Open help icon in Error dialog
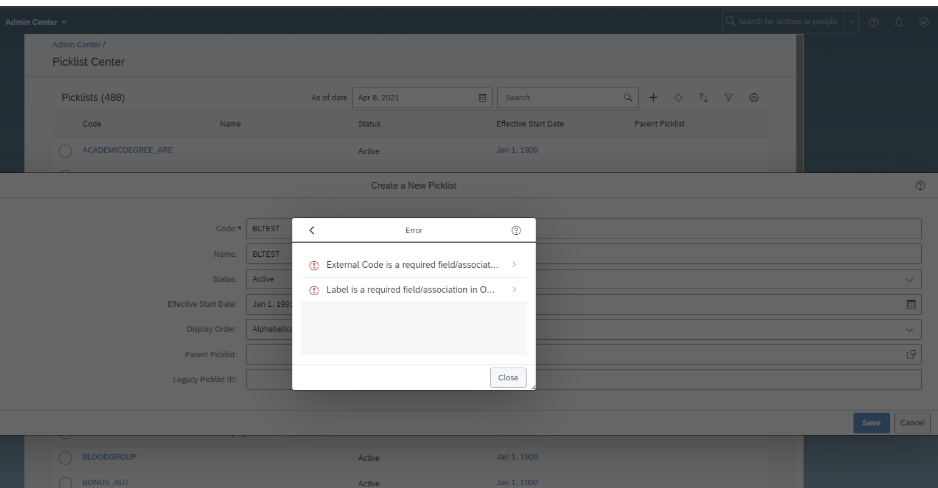Screen dimensions: 938x488 point(516,230)
